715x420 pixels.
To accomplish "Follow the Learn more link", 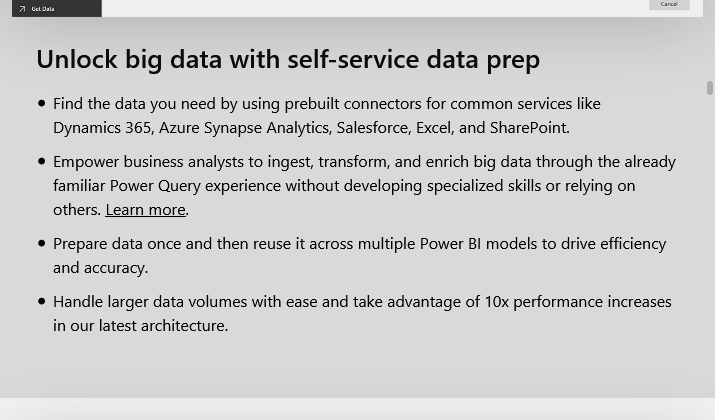I will click(x=145, y=210).
